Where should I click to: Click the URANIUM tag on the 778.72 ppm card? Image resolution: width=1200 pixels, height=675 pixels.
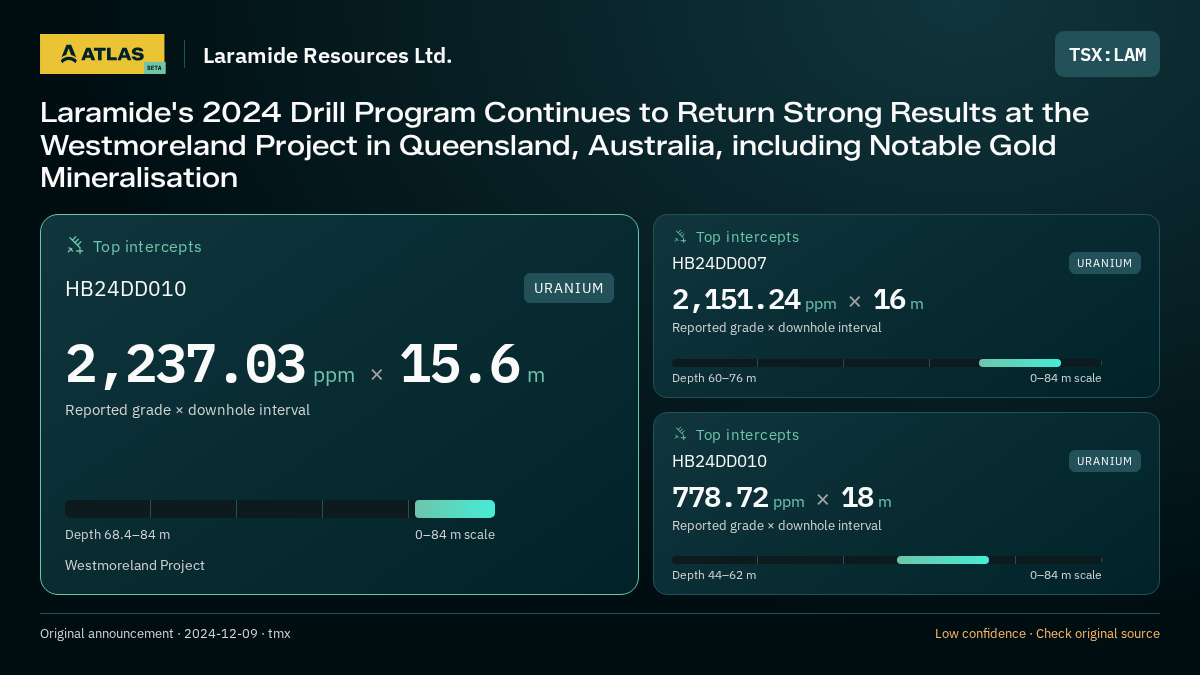click(1105, 461)
